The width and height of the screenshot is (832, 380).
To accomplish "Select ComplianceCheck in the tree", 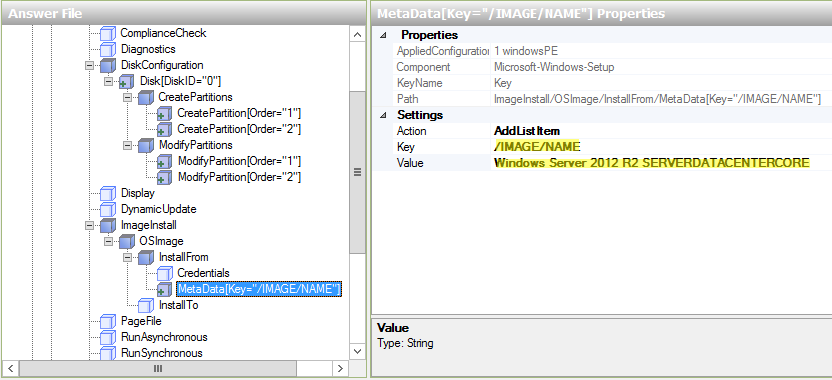I will [x=163, y=33].
